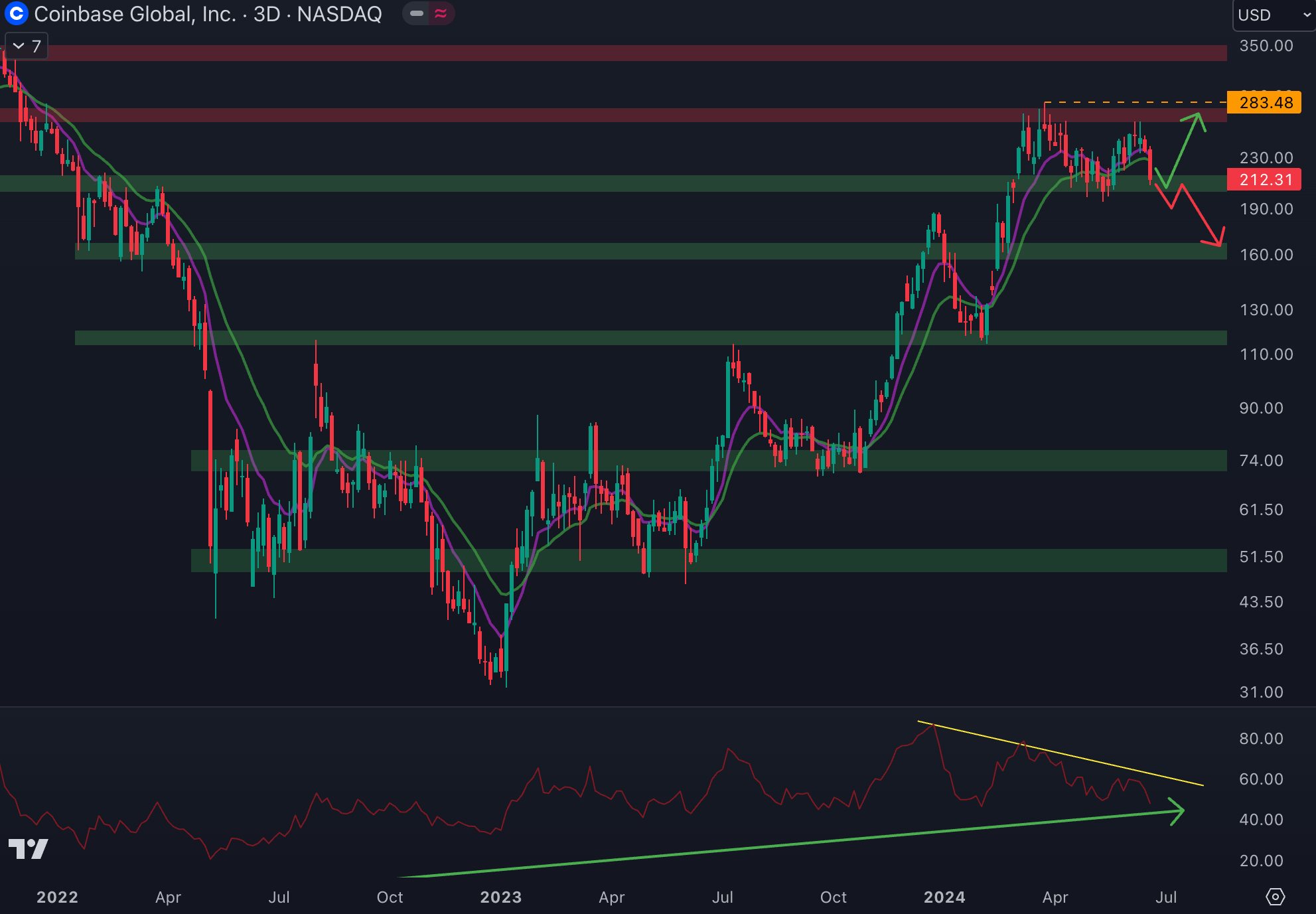This screenshot has height=914, width=1316.
Task: Click the green upward projection arrow
Action: coord(1183,150)
